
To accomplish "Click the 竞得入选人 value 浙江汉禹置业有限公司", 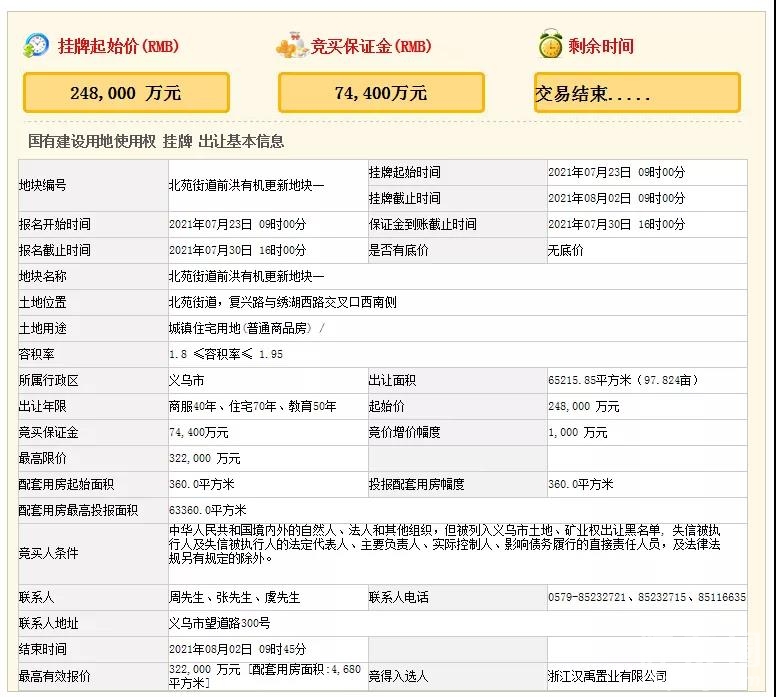I will 607,676.
